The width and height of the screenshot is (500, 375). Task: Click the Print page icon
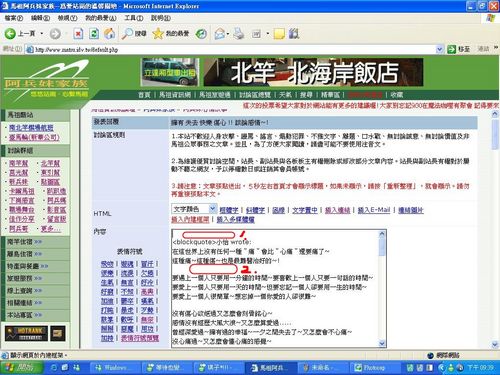pyautogui.click(x=238, y=33)
